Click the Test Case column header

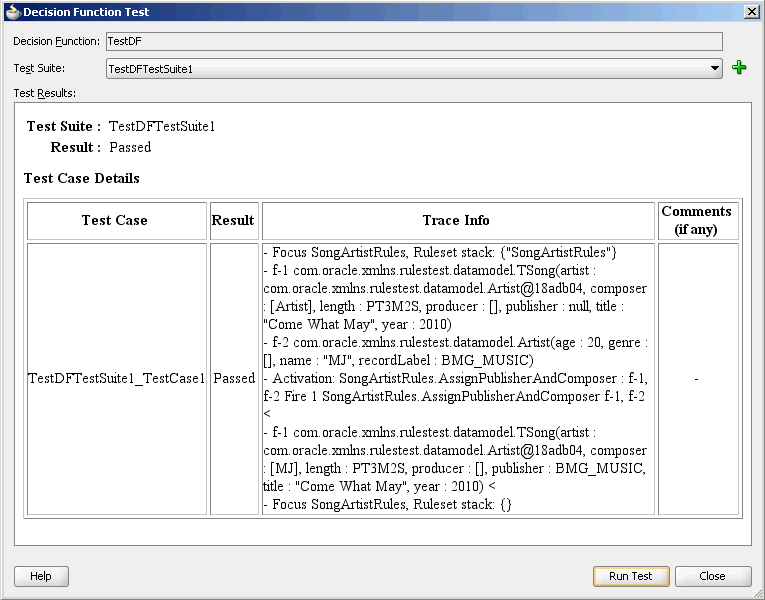117,220
